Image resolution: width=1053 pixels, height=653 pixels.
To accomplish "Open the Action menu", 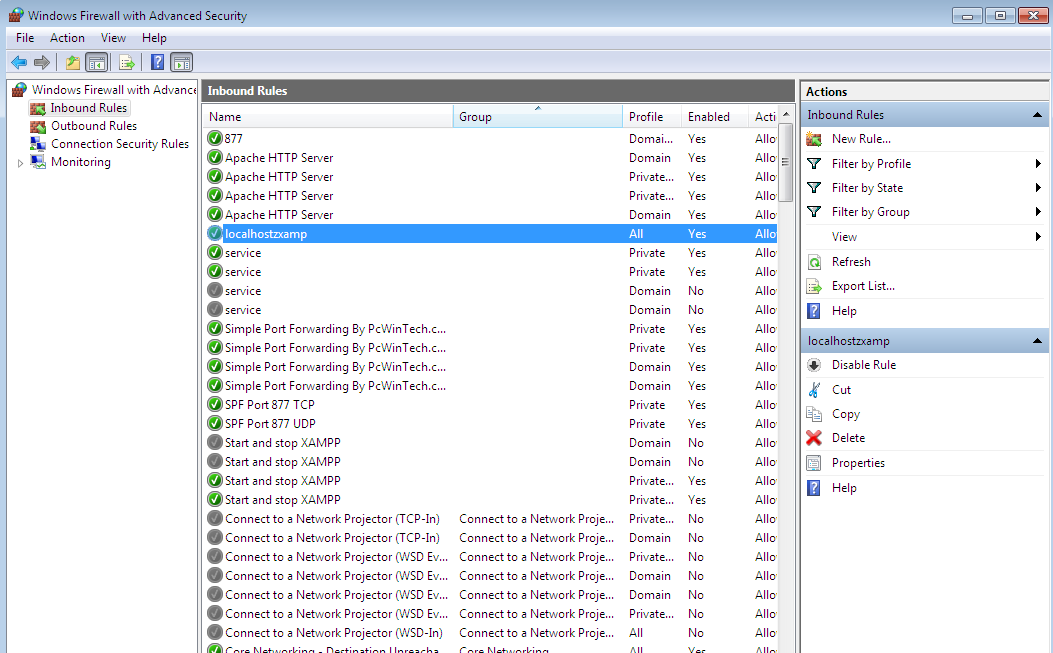I will 67,38.
